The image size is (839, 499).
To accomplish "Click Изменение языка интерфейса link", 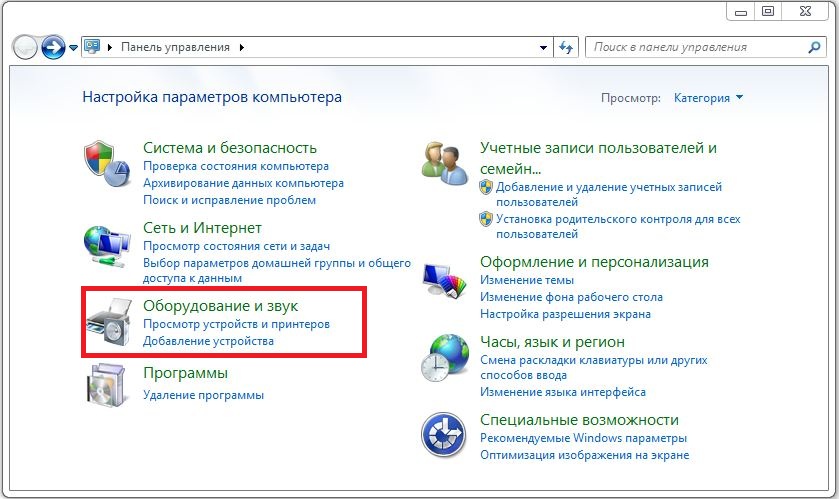I will [562, 392].
